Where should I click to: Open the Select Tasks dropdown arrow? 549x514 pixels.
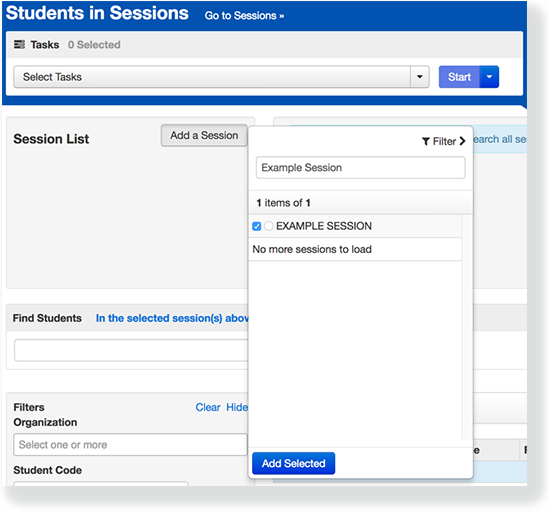tap(419, 77)
